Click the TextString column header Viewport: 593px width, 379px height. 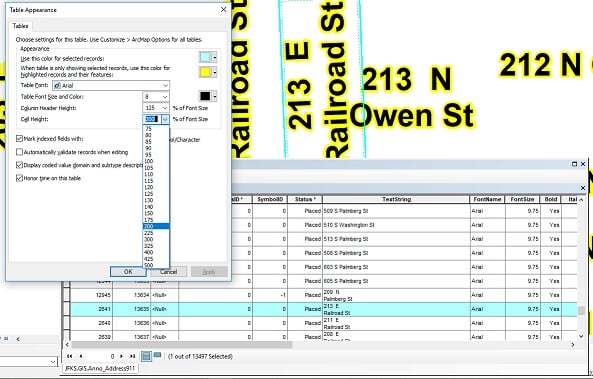tap(396, 199)
